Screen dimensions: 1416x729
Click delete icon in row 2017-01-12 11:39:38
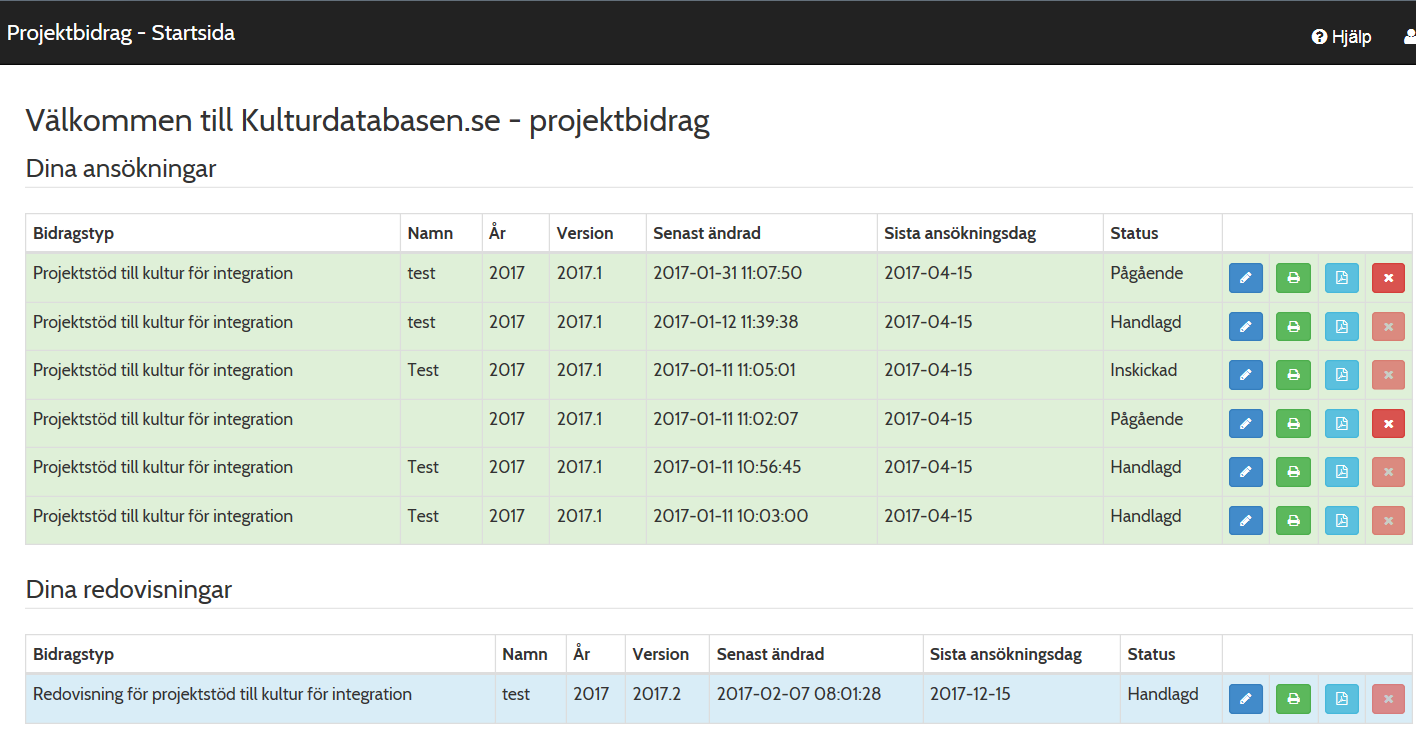1388,326
